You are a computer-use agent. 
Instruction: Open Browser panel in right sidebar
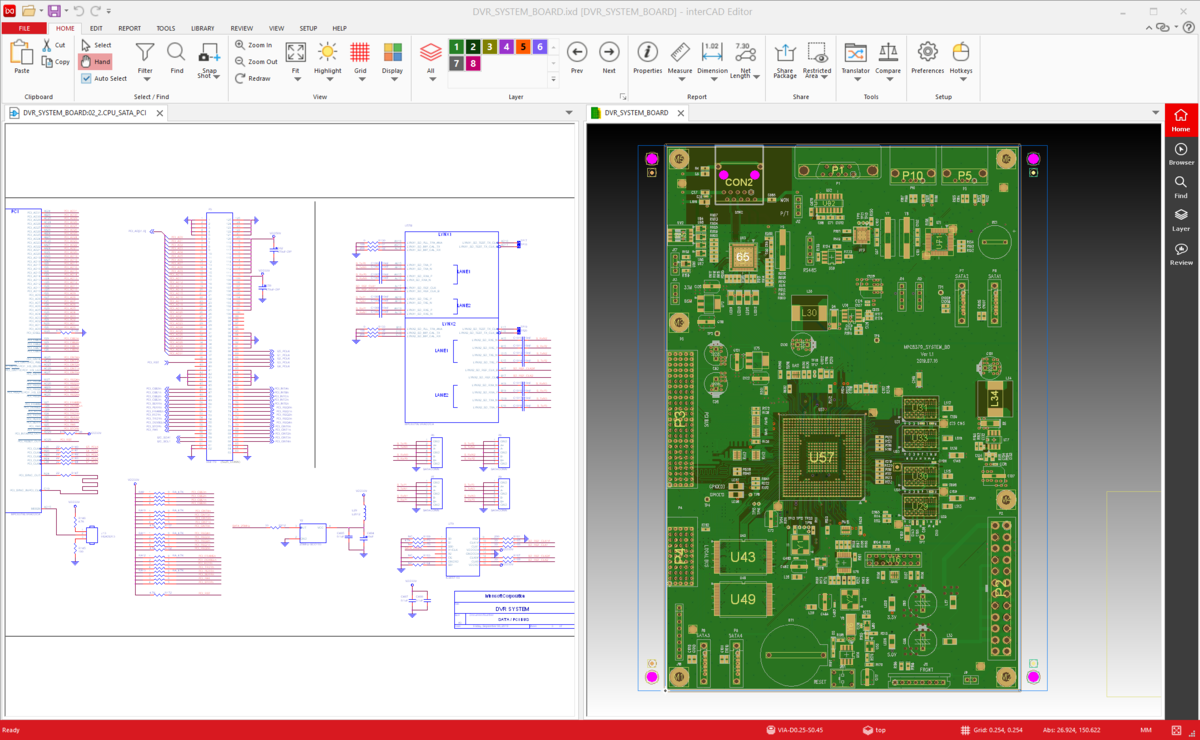click(1181, 154)
